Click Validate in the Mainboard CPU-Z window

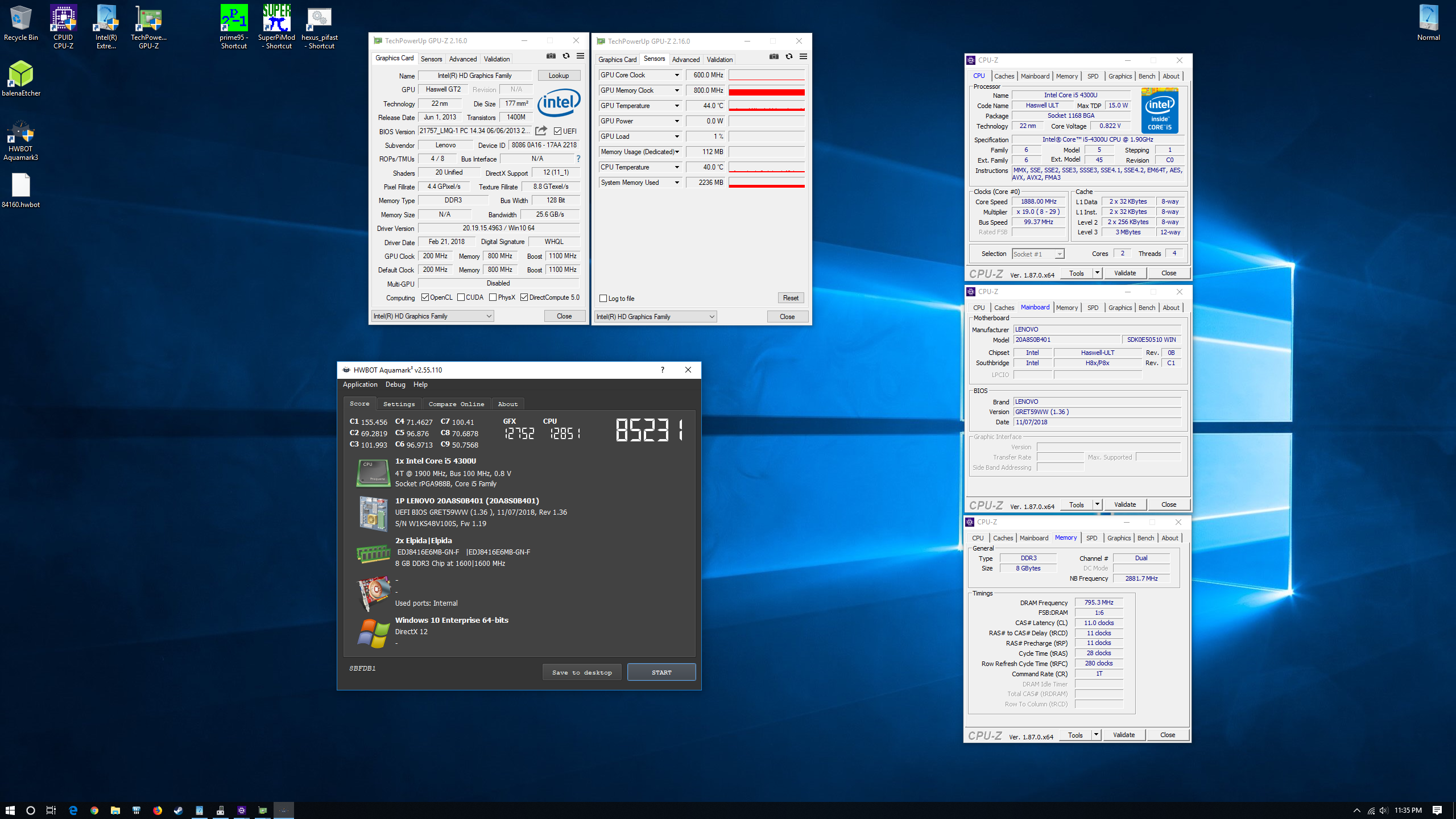1125,504
